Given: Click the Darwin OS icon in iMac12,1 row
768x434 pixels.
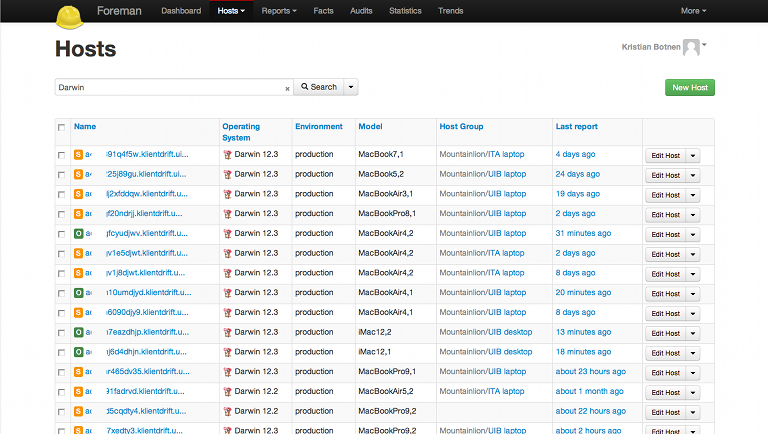Looking at the screenshot, I should click(x=227, y=352).
